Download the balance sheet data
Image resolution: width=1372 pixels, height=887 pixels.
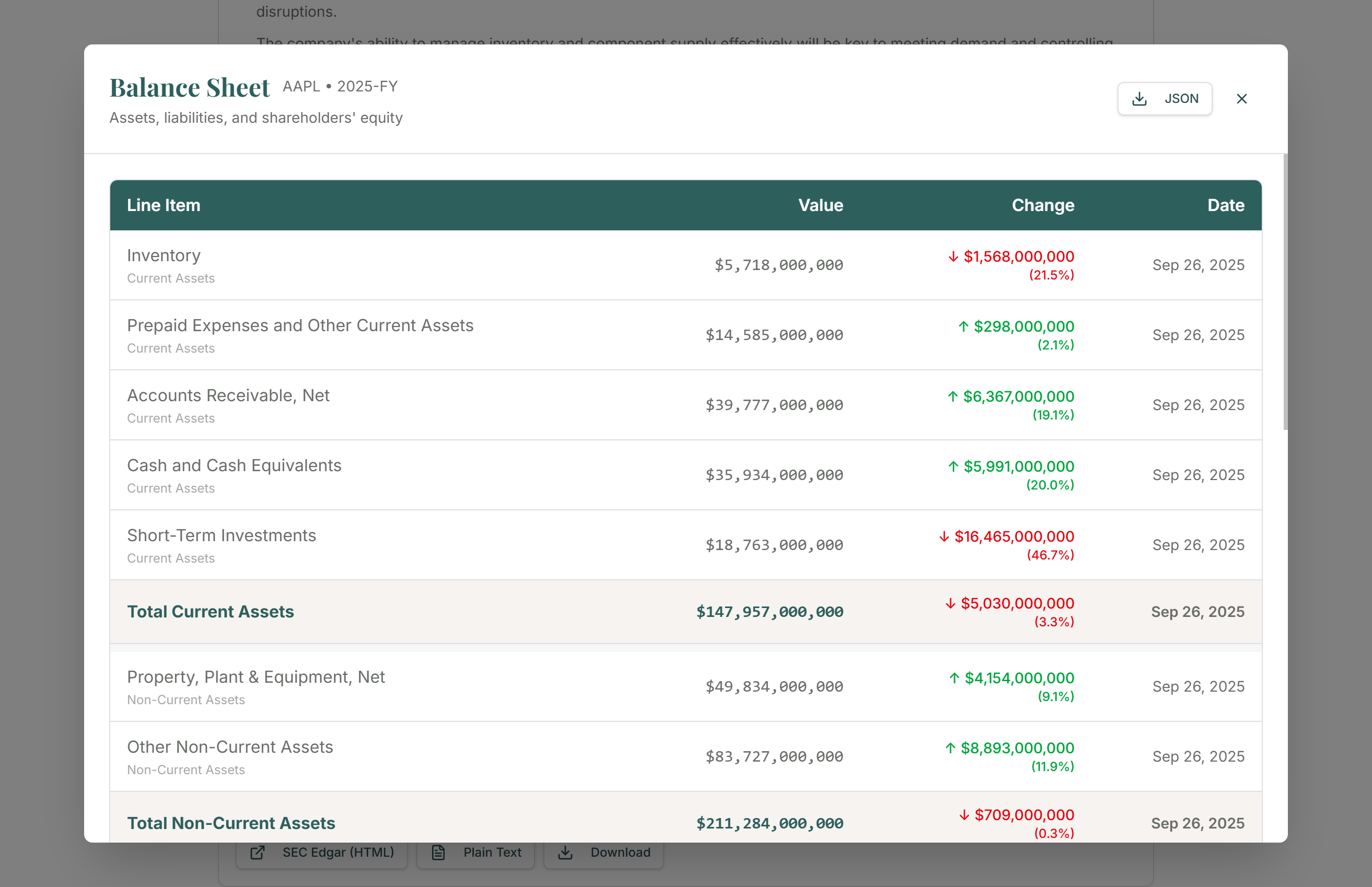point(603,853)
